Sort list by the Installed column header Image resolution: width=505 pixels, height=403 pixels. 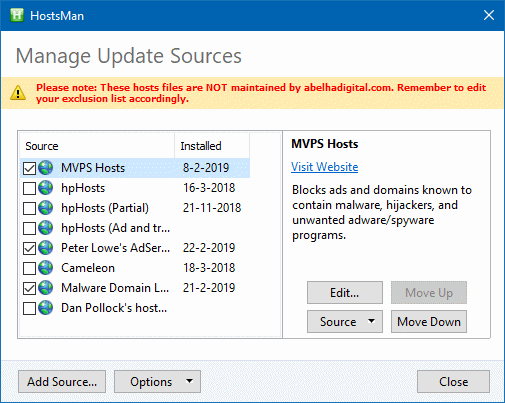[212, 146]
